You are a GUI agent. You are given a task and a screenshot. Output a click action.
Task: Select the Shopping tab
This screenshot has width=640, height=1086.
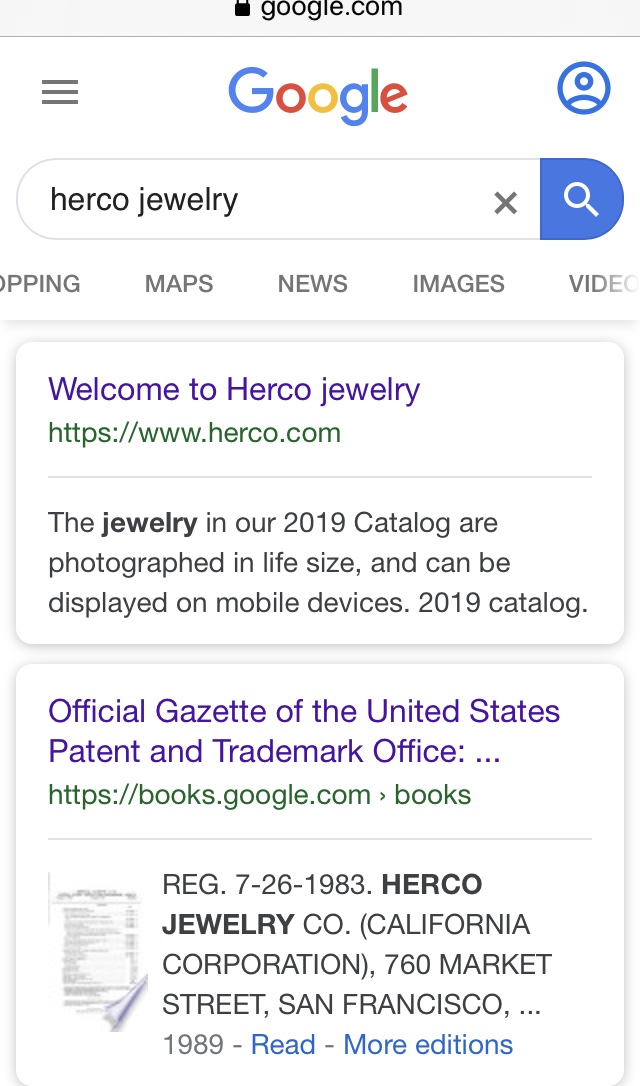pyautogui.click(x=40, y=284)
